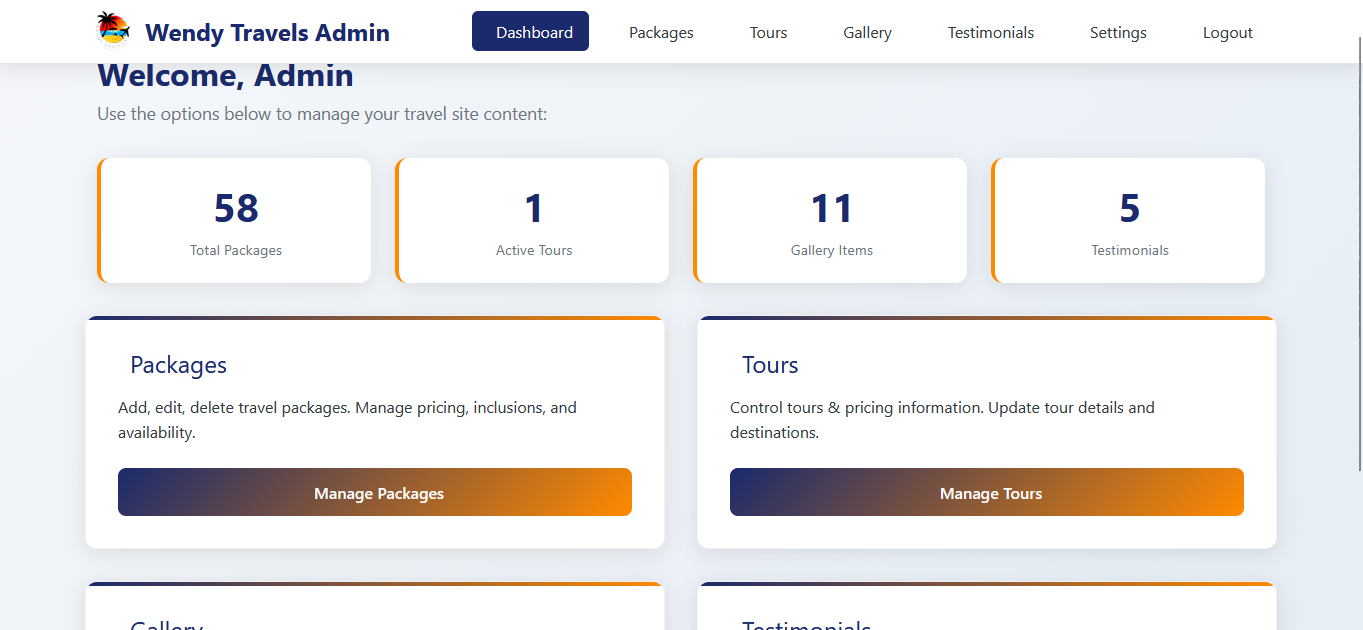Select the Gallery Items stat card
Viewport: 1363px width, 630px height.
830,220
